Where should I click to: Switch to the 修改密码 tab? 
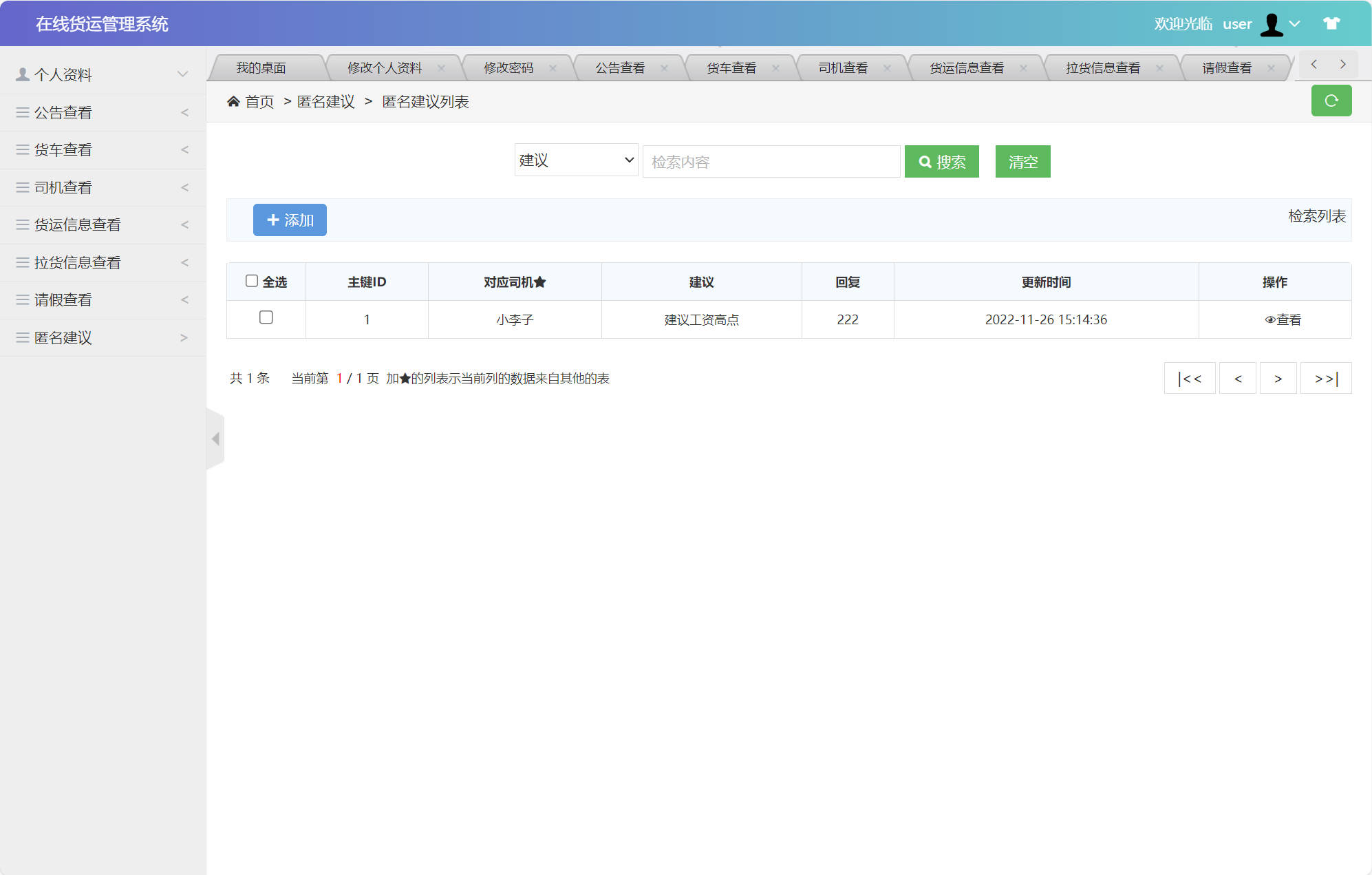[507, 67]
